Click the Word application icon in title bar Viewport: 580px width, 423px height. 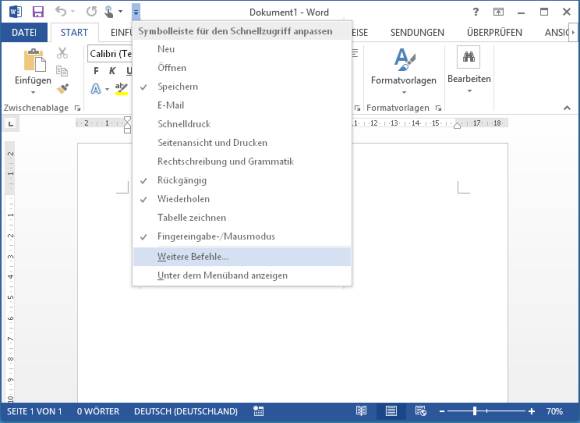point(15,12)
